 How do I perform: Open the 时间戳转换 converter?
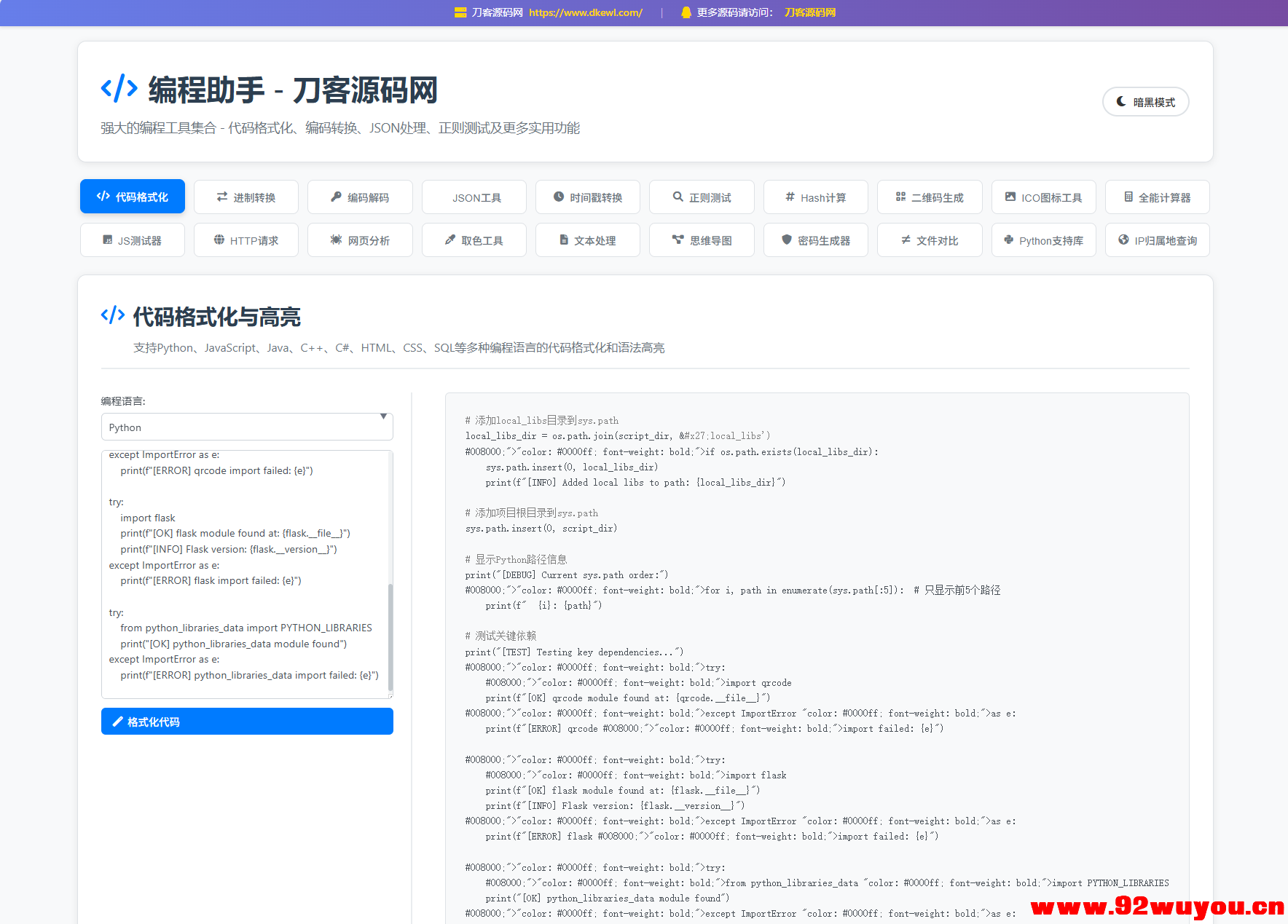[x=587, y=197]
